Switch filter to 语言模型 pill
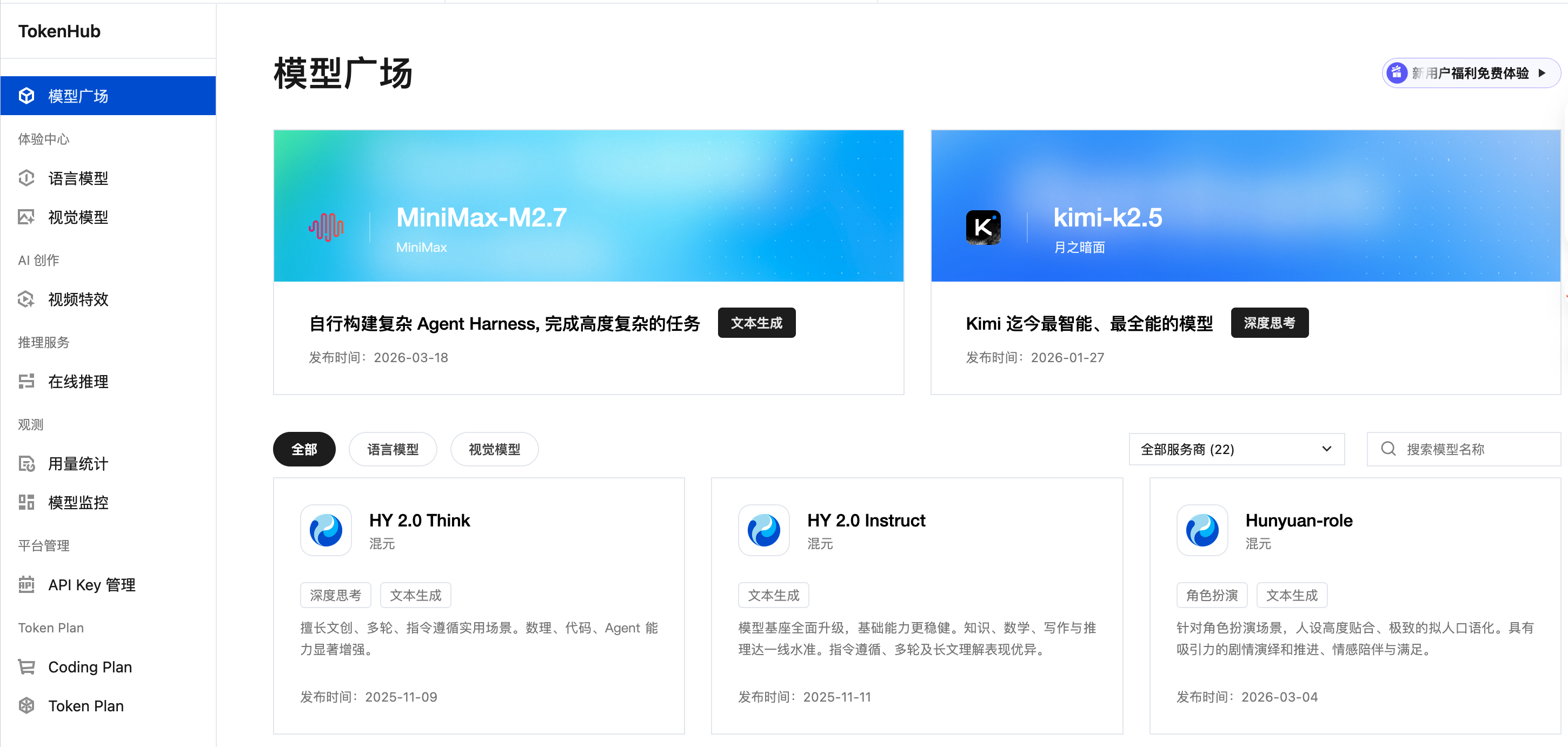Image resolution: width=1568 pixels, height=747 pixels. pyautogui.click(x=393, y=449)
